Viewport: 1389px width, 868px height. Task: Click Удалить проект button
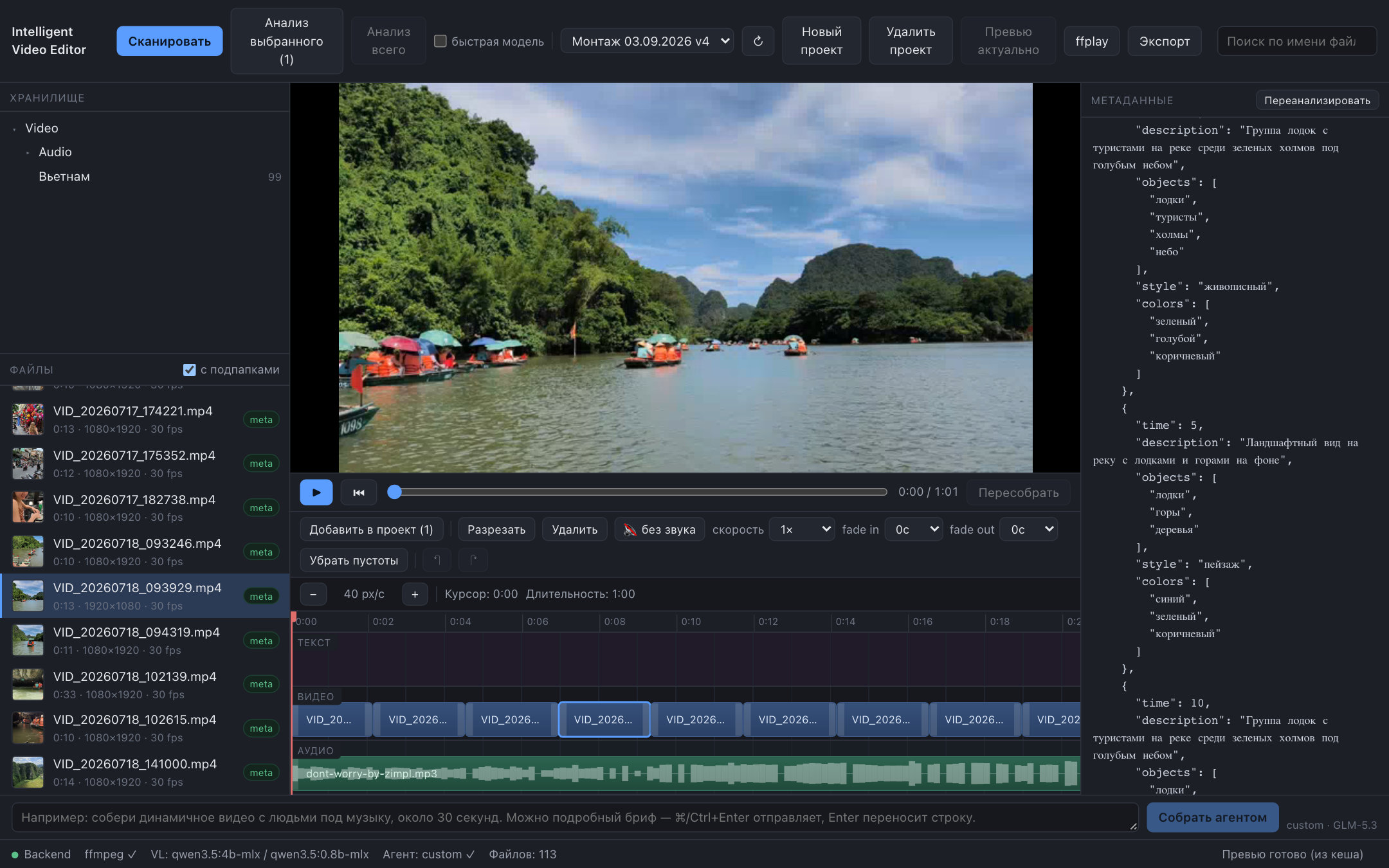[911, 41]
